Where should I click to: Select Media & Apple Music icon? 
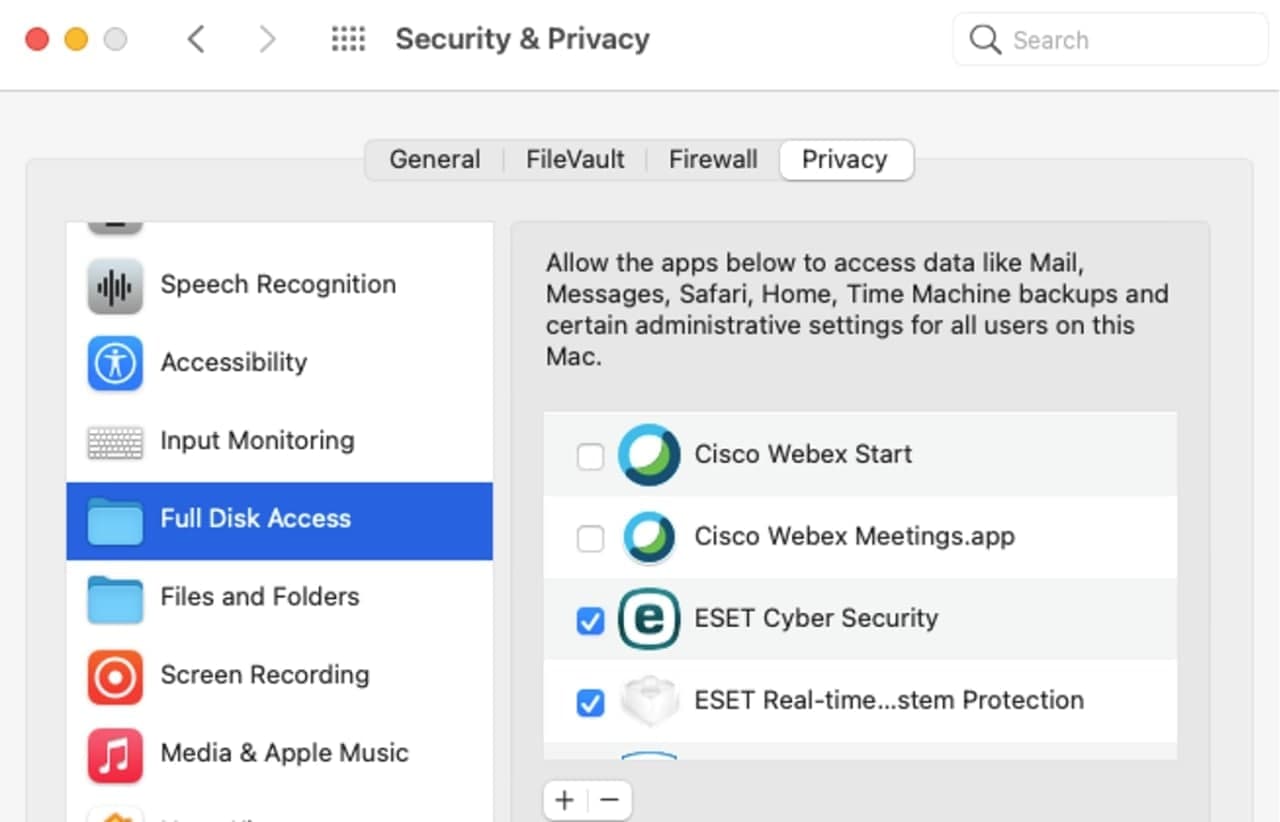point(115,754)
